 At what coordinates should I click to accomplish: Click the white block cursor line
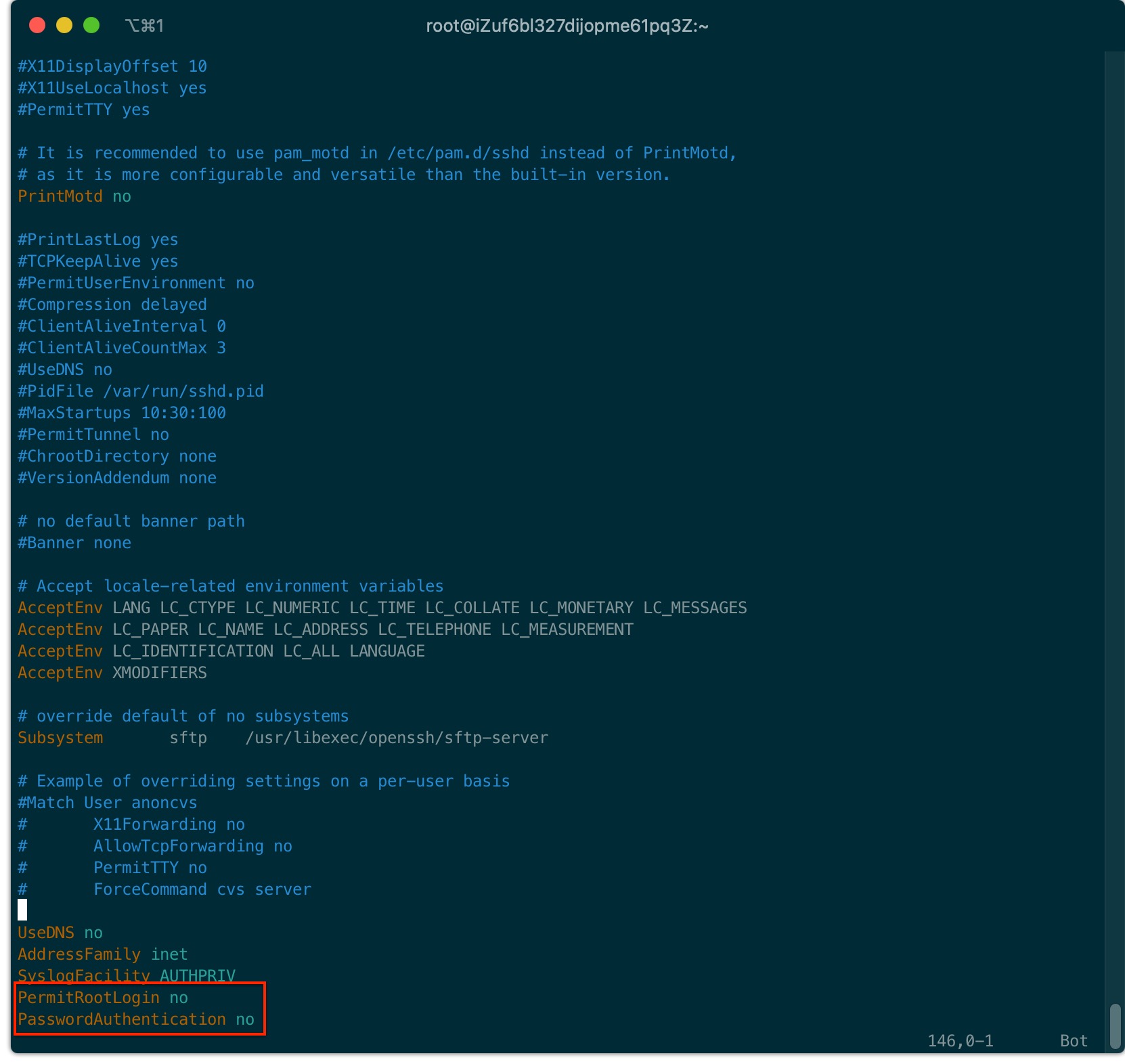(x=22, y=910)
